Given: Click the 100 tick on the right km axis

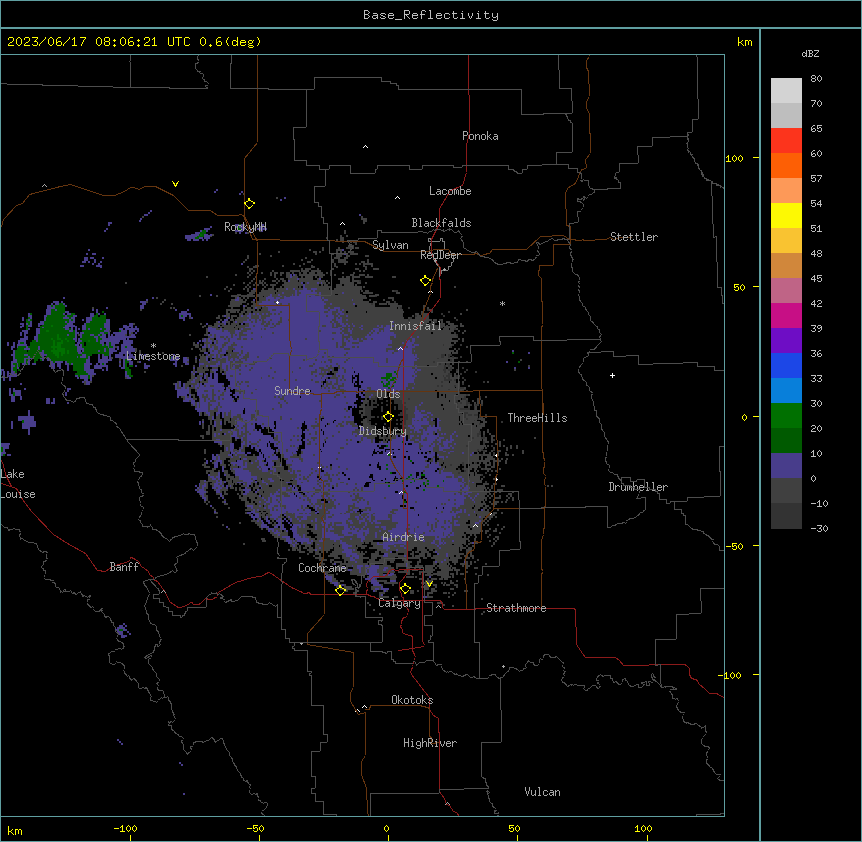Looking at the screenshot, I should [734, 158].
